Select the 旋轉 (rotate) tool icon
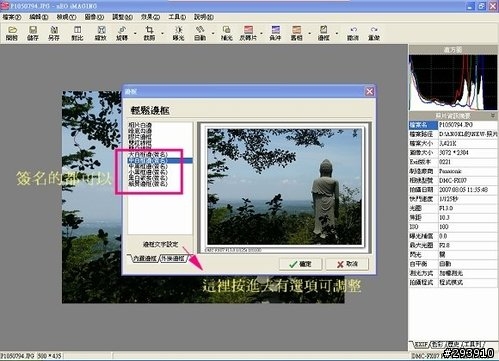Image resolution: width=499 pixels, height=361 pixels. click(x=122, y=33)
